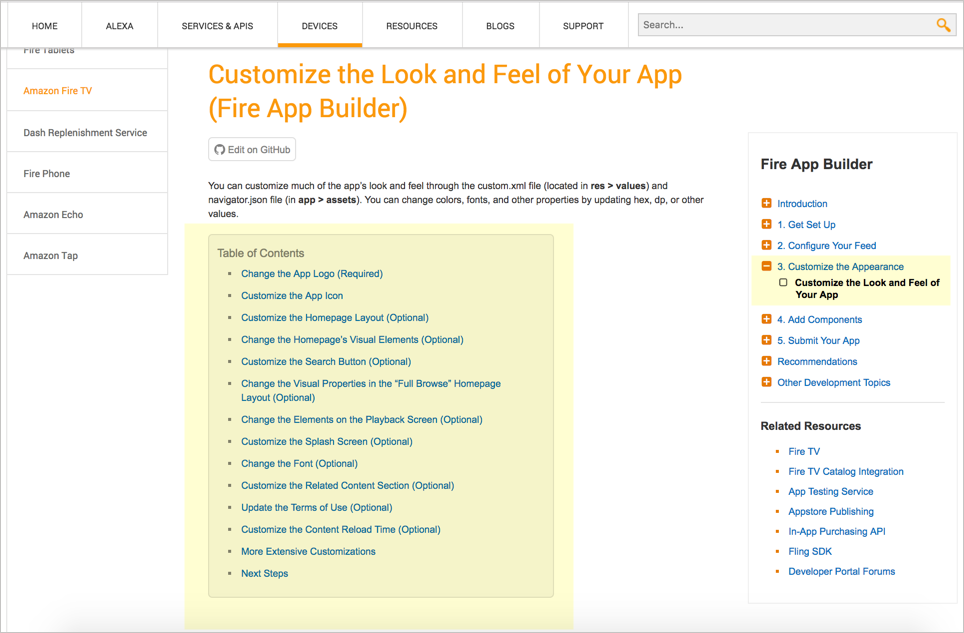Viewport: 964px width, 633px height.
Task: Open the Customize the Splash Screen link
Action: (x=326, y=441)
